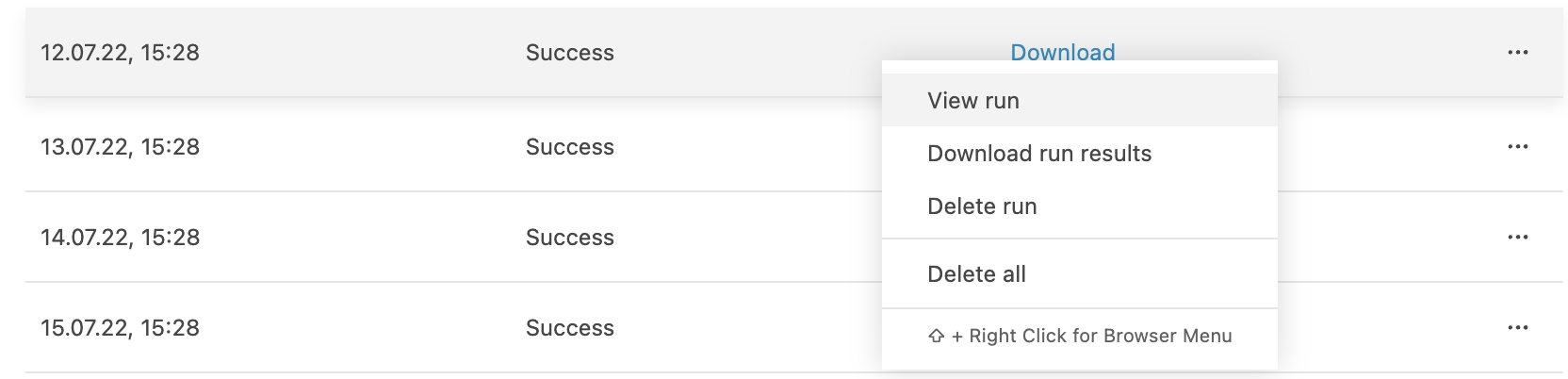The height and width of the screenshot is (379, 1568).
Task: Click the Success status on the 13.07.22 row
Action: point(569,147)
